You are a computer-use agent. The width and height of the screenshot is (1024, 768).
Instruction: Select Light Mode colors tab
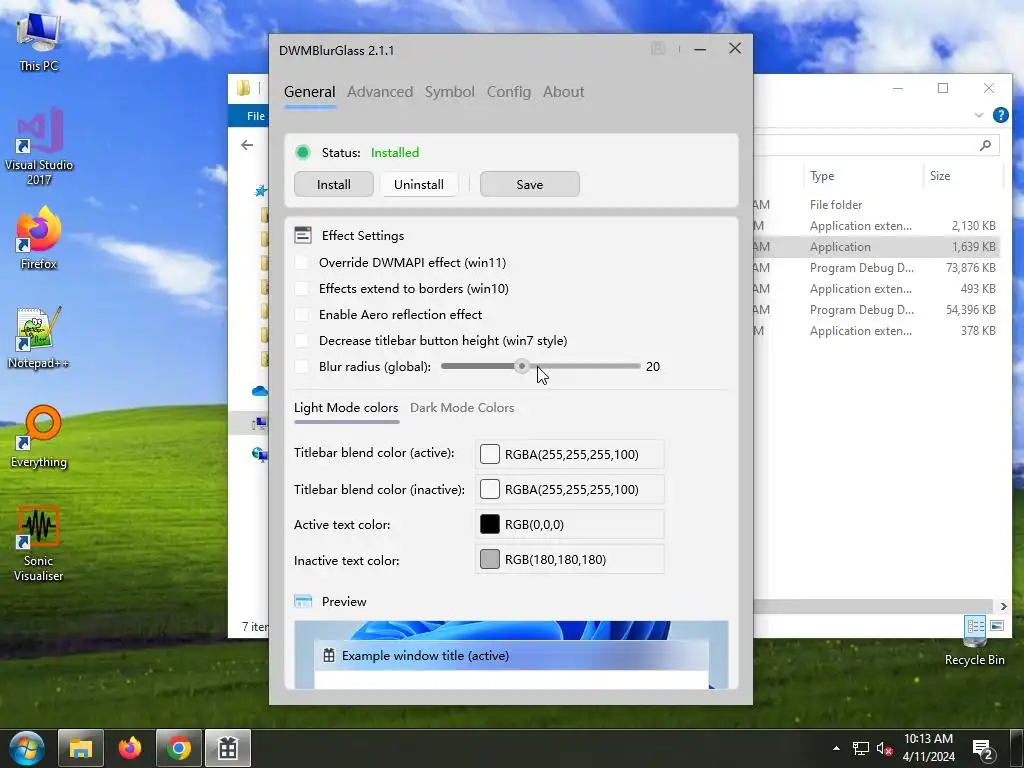click(346, 408)
